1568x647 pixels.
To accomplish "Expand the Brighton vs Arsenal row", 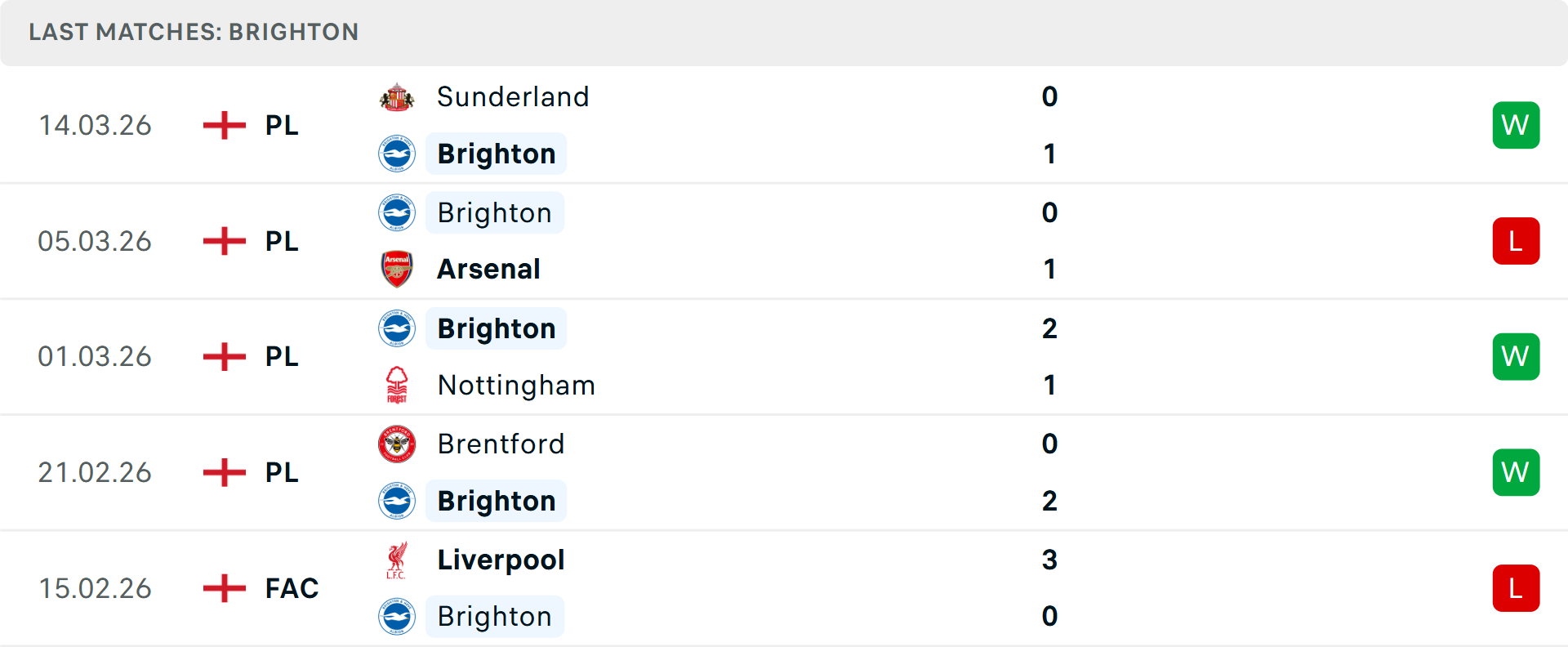I will 817,240.
